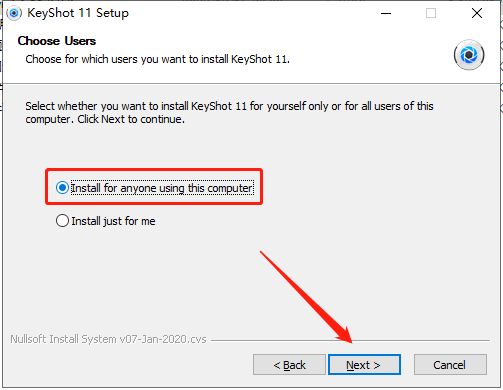The height and width of the screenshot is (390, 503).
Task: Click the 'Select whether you want to install' paragraph
Action: pos(229,113)
